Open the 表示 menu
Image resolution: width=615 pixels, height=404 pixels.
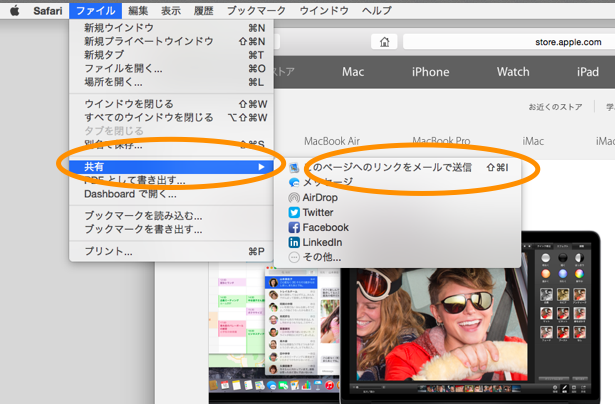[171, 11]
